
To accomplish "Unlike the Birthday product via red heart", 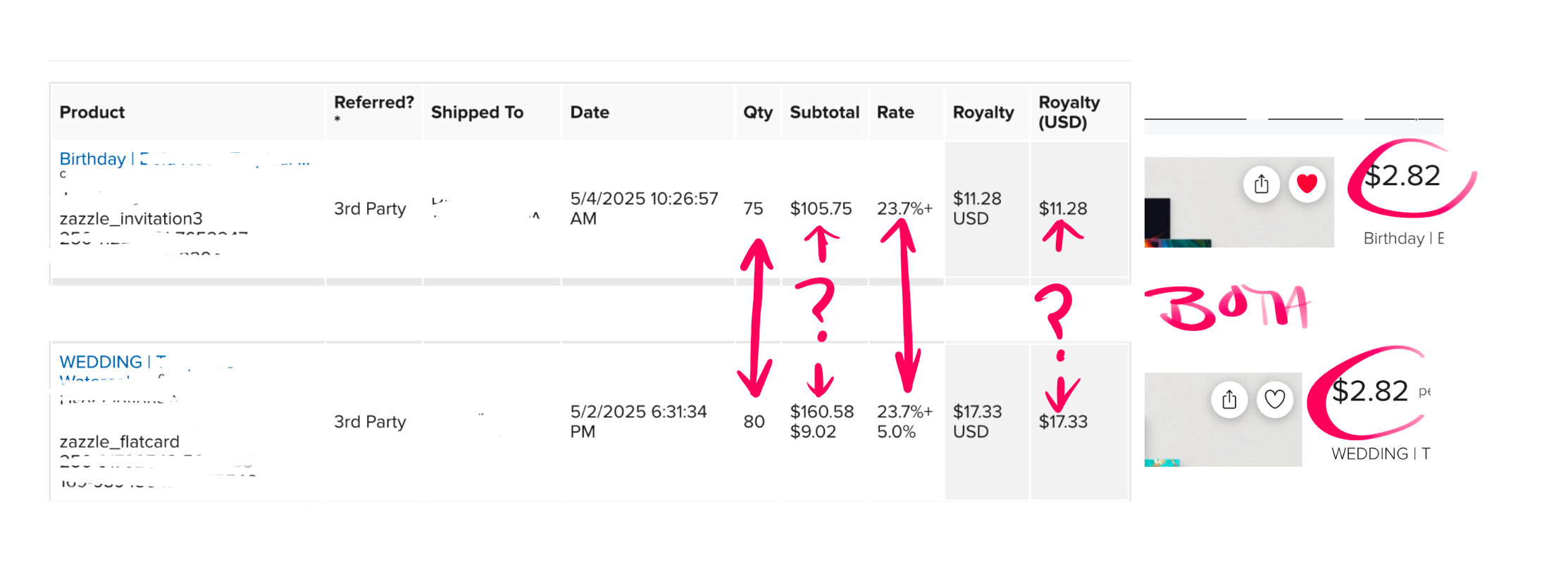I will click(x=1307, y=184).
